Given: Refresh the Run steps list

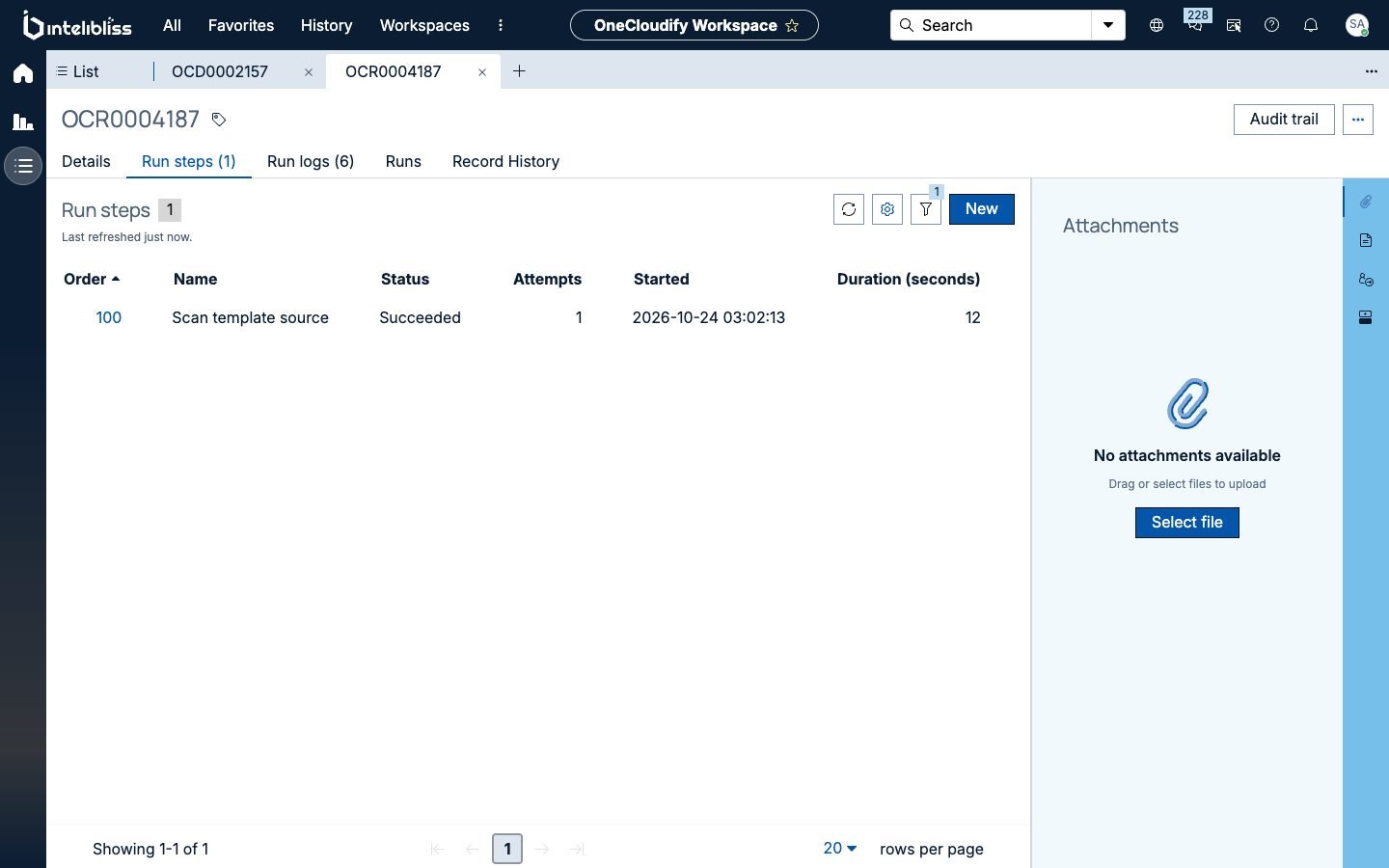Looking at the screenshot, I should [x=849, y=209].
